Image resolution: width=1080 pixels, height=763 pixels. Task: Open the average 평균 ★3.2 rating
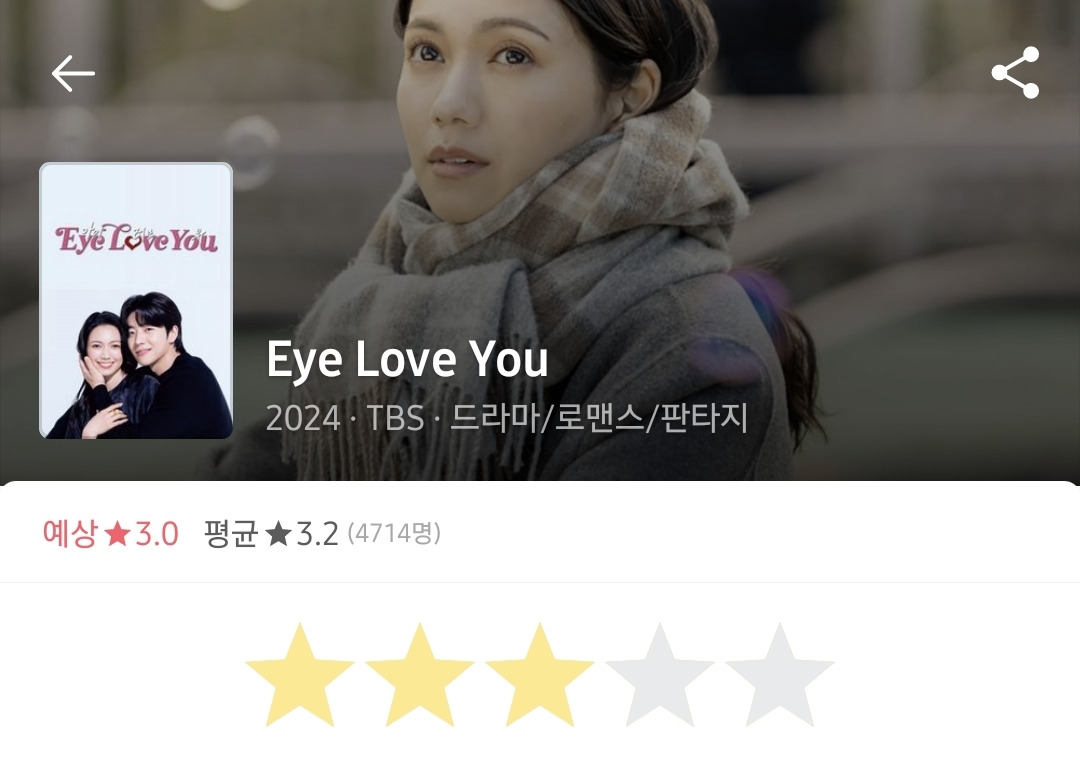click(x=271, y=534)
